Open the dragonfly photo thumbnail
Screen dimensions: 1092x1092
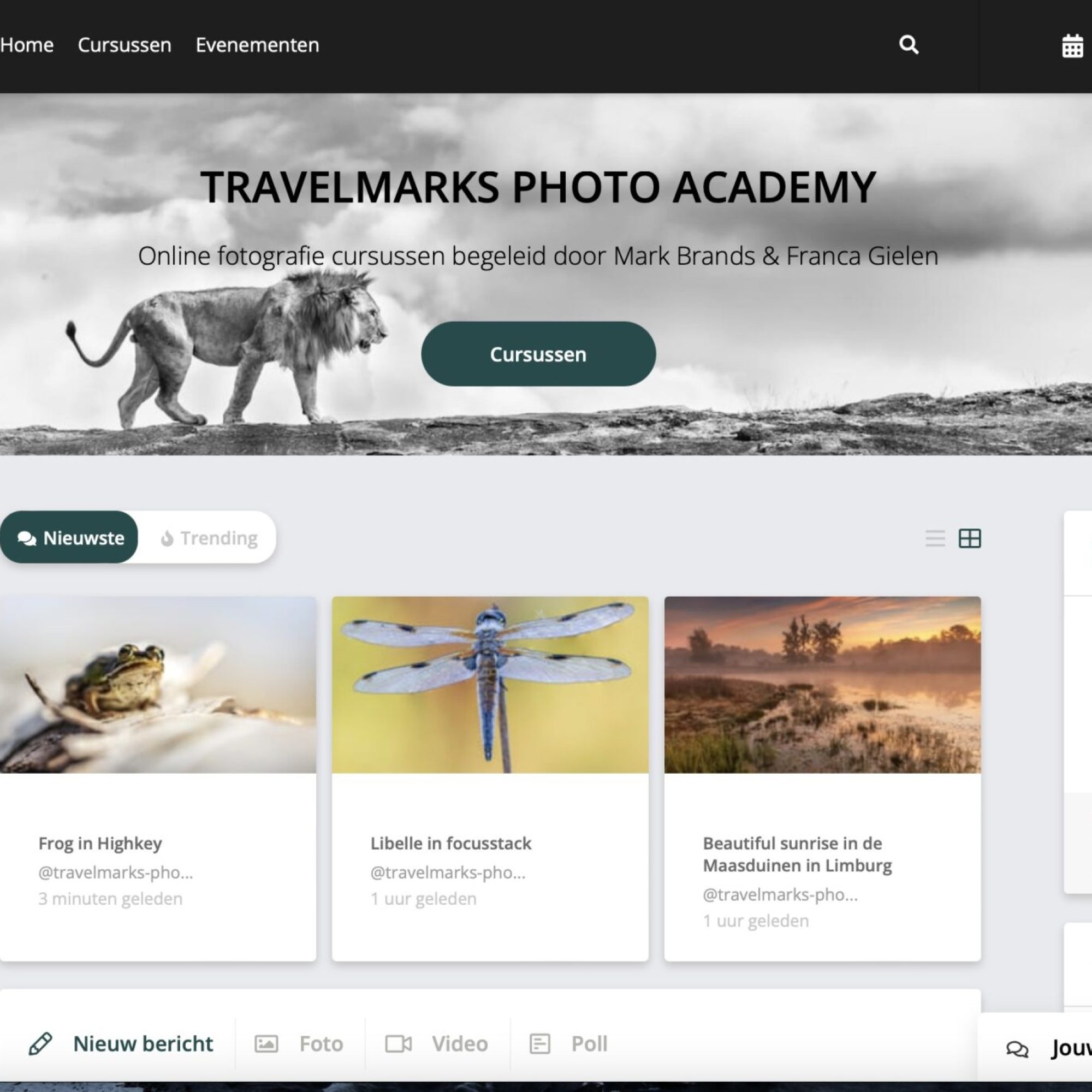point(490,685)
